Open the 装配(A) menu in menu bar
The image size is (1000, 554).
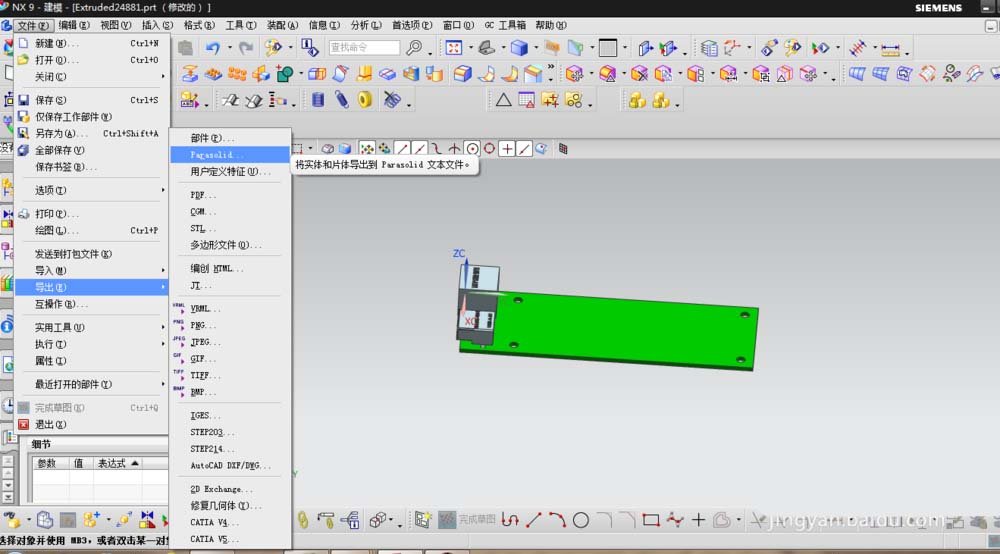coord(282,25)
